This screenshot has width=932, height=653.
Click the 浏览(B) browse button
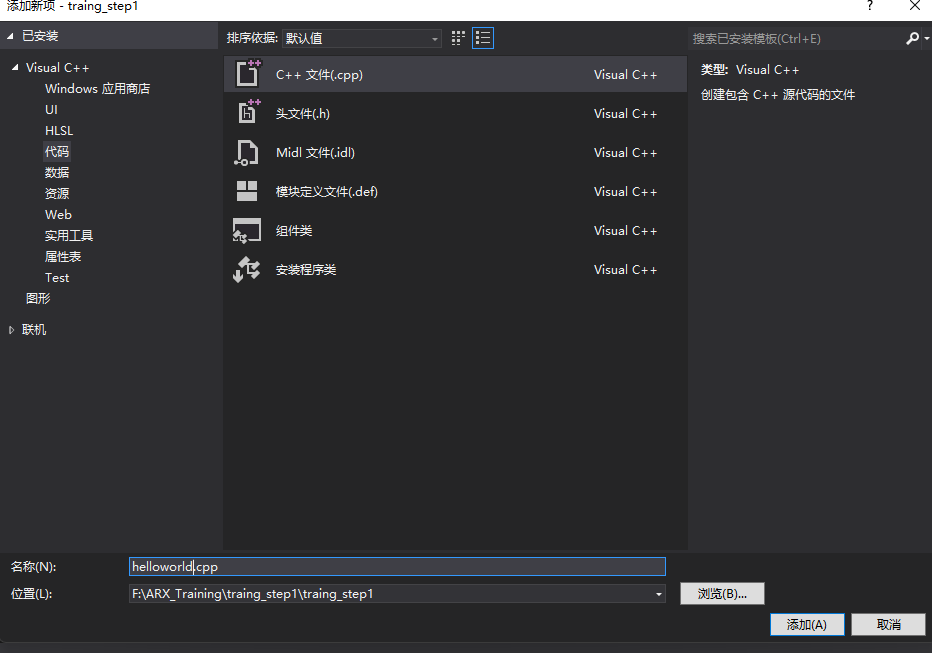tap(722, 593)
